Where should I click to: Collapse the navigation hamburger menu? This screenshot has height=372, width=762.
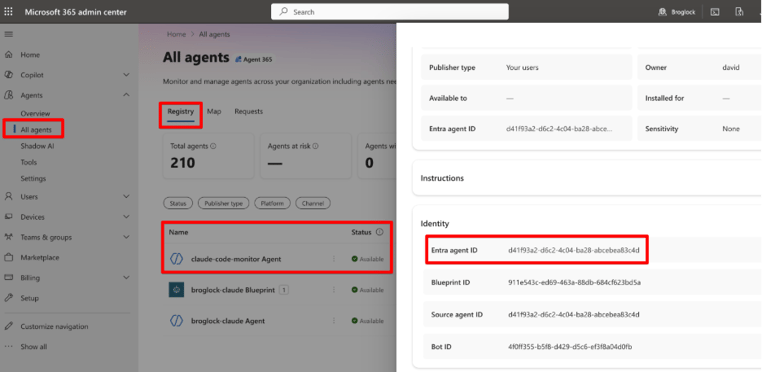[8, 34]
